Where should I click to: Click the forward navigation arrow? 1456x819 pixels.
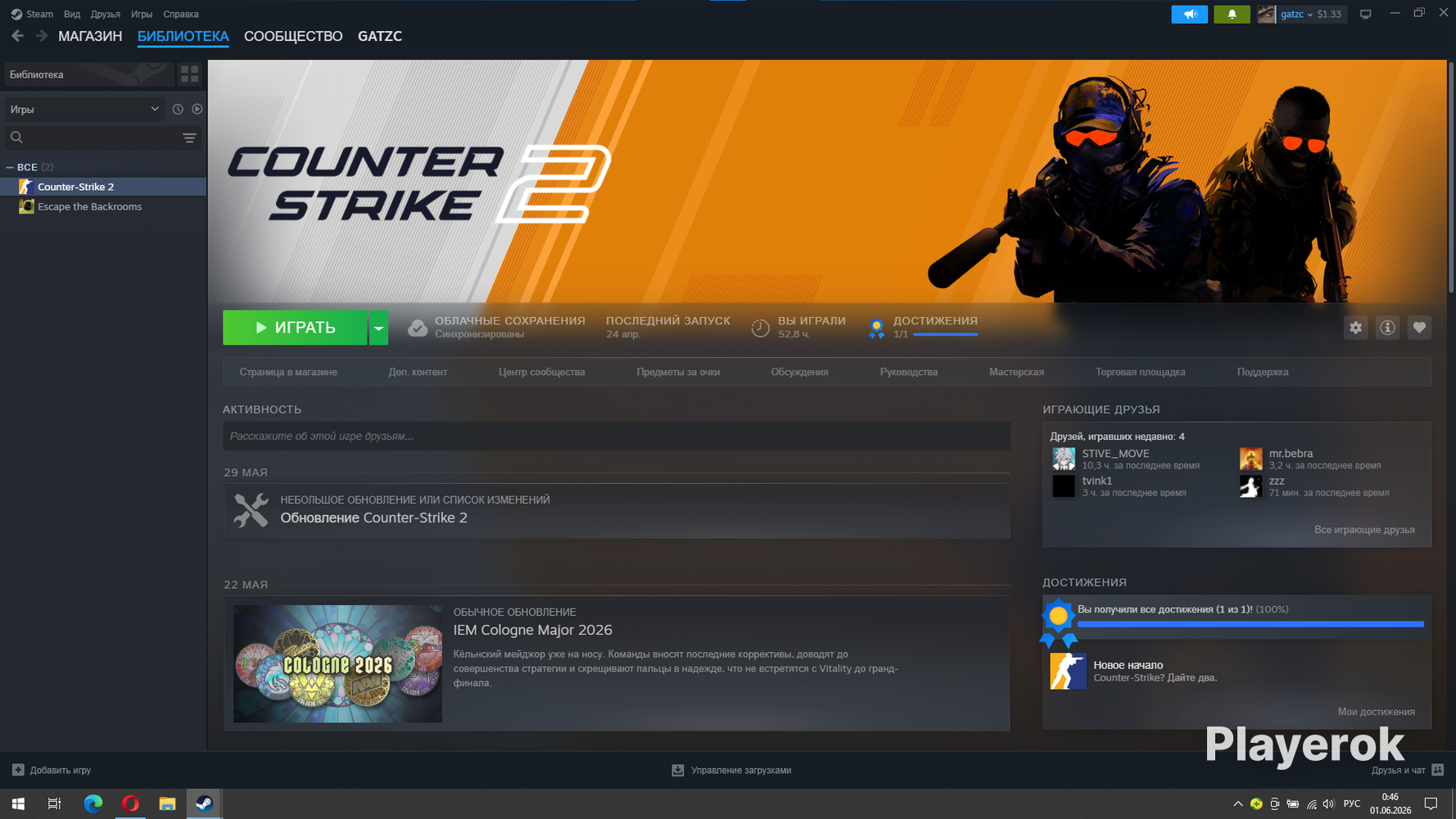pos(42,36)
